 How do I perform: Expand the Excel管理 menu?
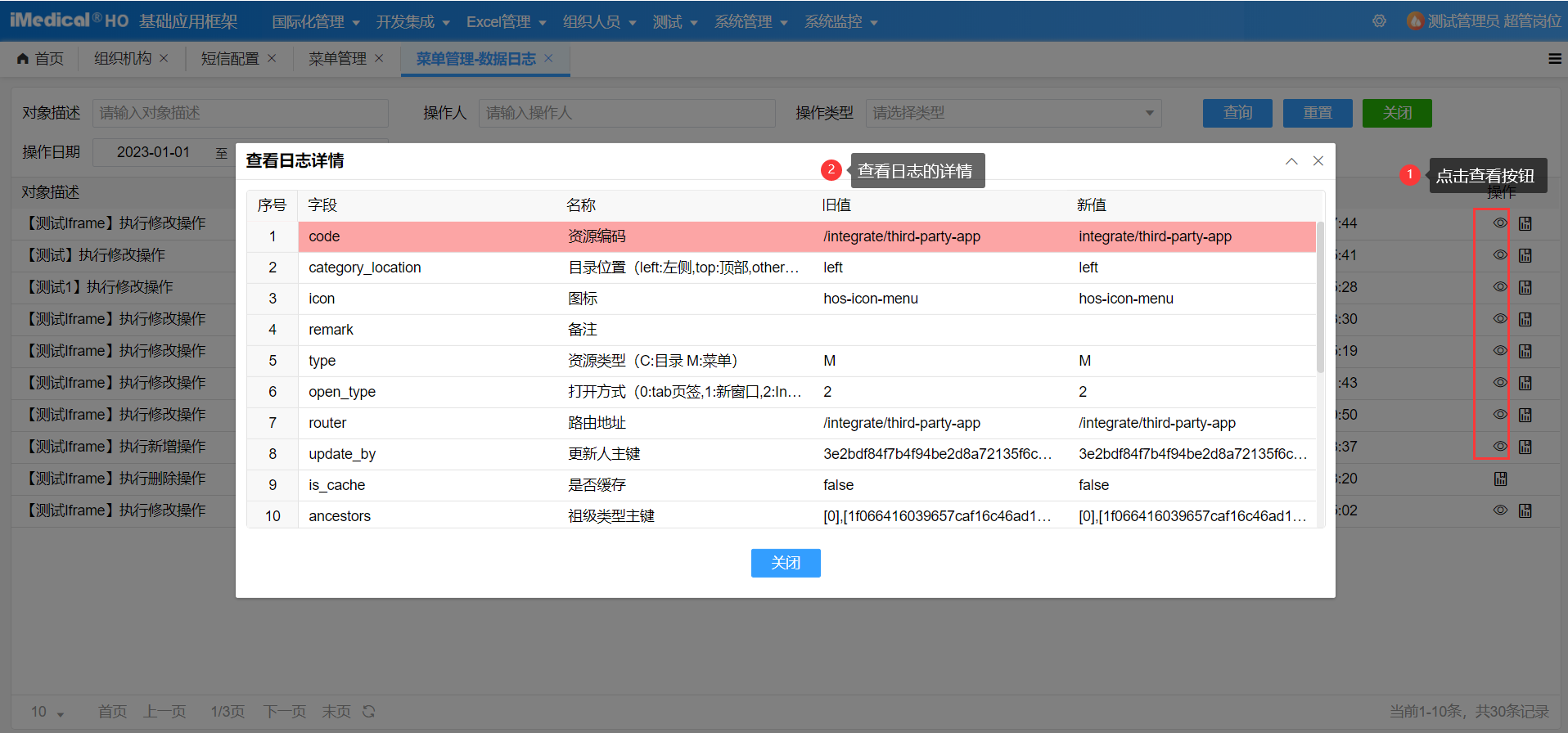click(x=507, y=22)
